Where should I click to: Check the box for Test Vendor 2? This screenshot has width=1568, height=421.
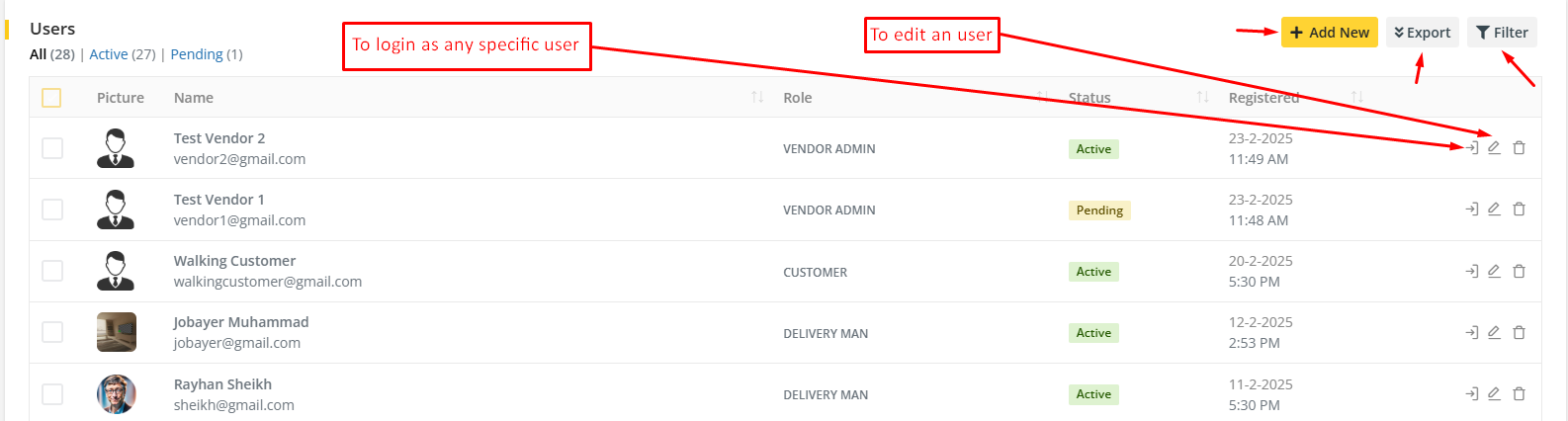[52, 148]
